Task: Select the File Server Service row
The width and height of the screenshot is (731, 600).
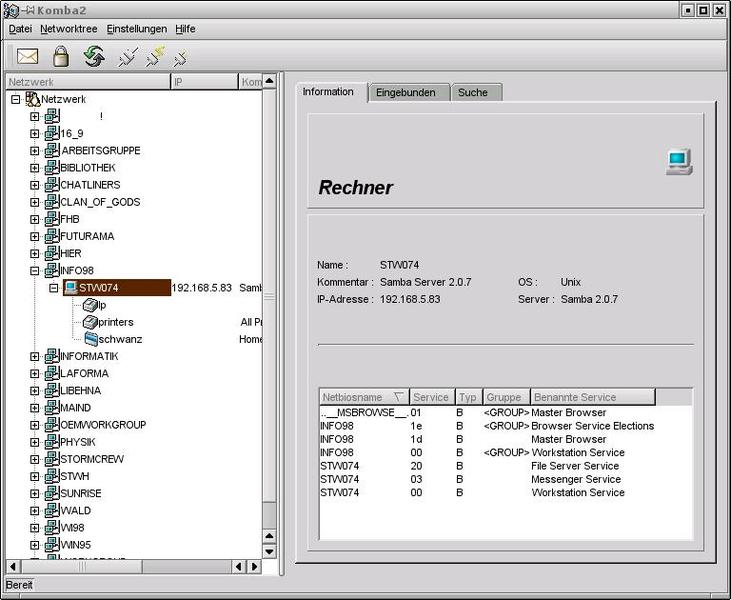Action: (x=506, y=466)
